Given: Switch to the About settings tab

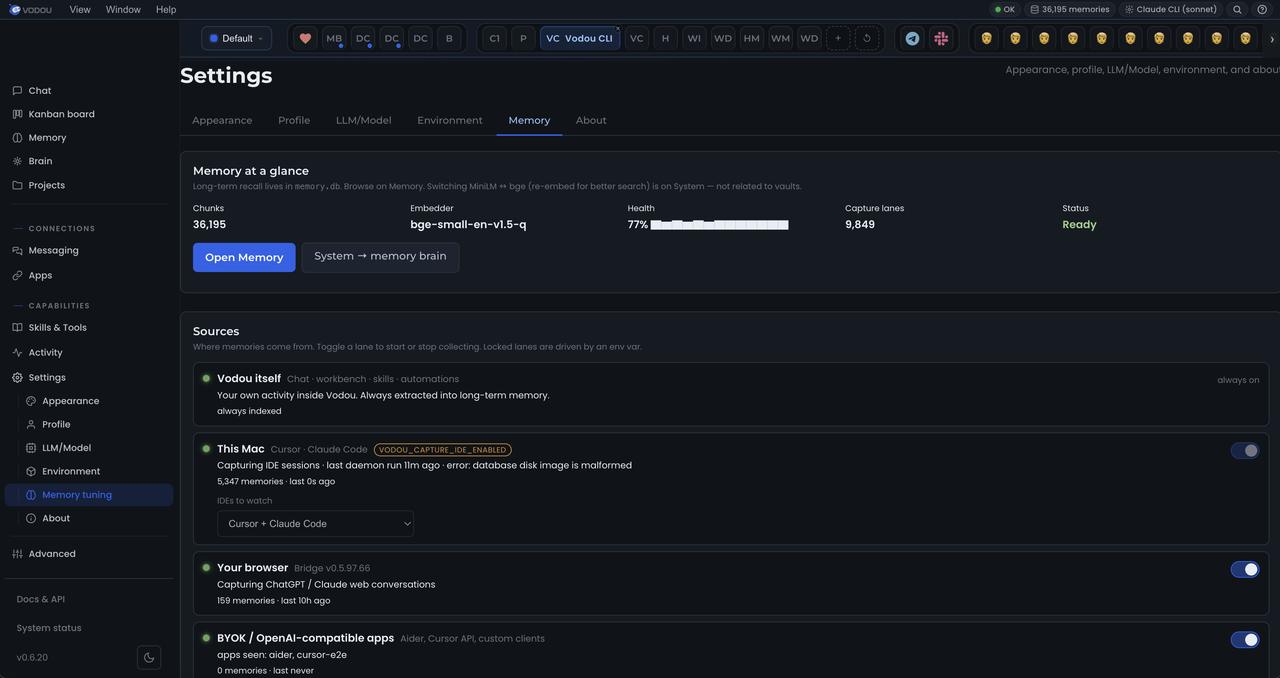Looking at the screenshot, I should click(x=591, y=120).
